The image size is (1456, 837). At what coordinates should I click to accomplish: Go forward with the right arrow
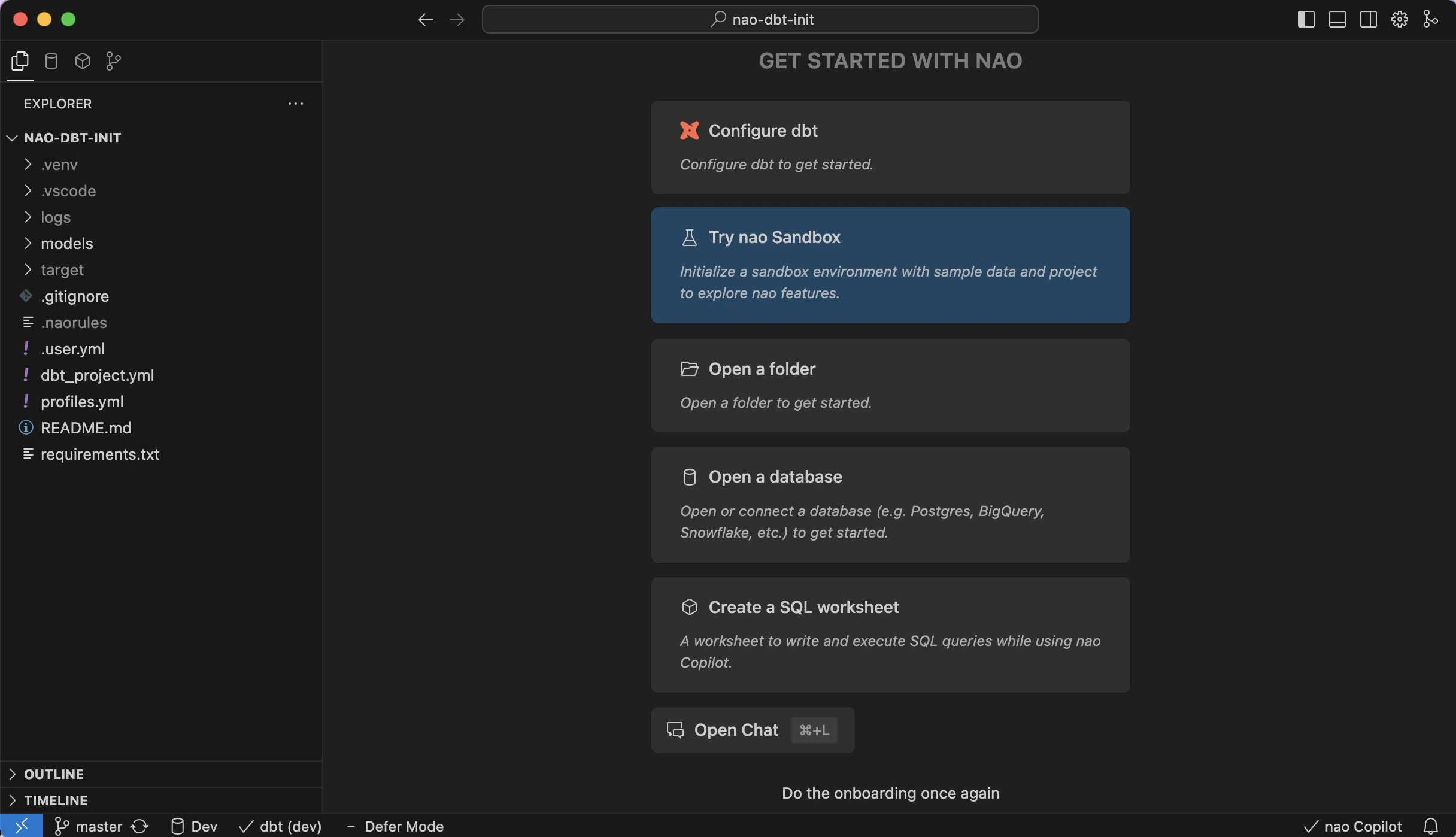(457, 20)
